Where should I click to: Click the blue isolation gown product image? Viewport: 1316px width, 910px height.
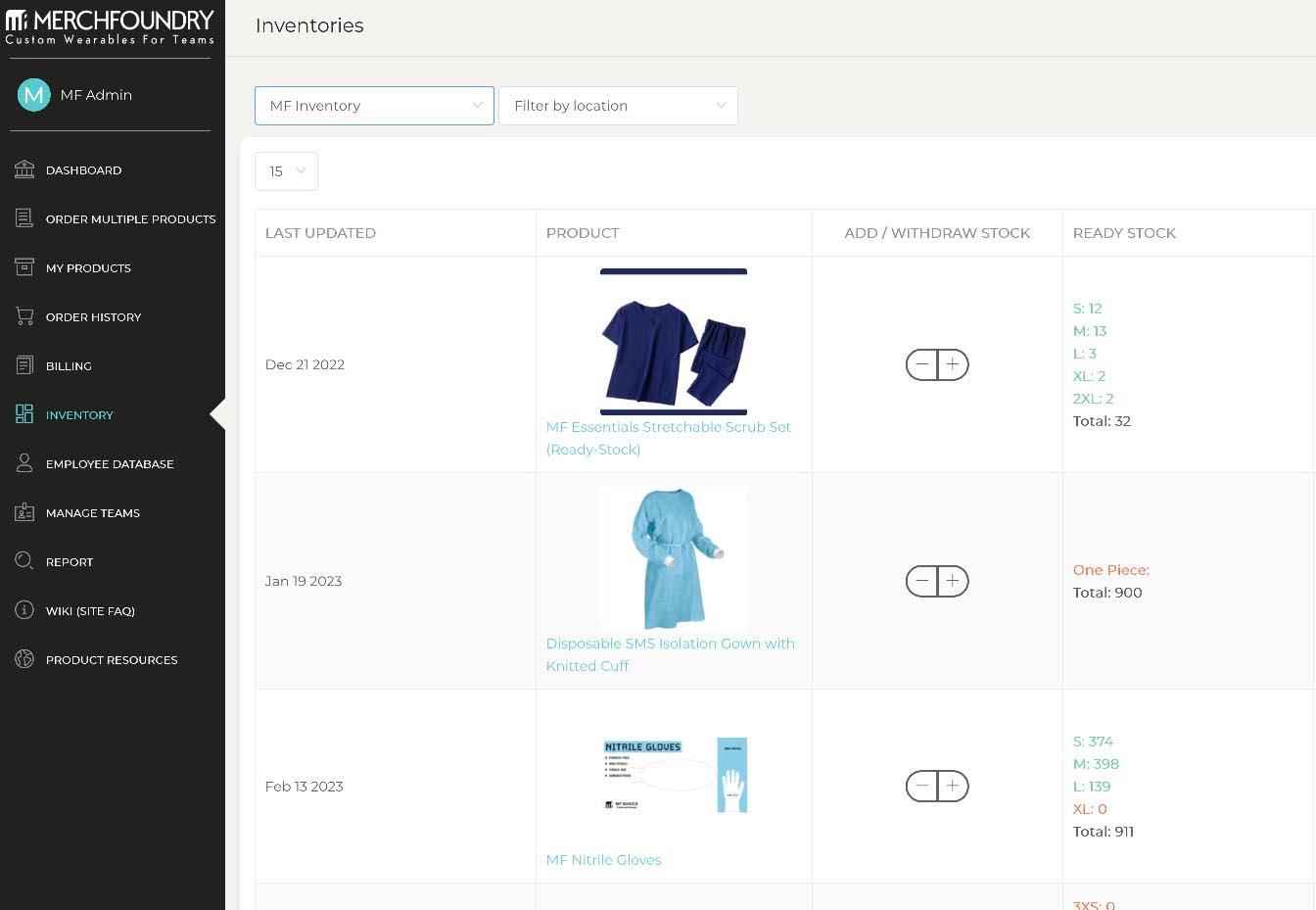(x=674, y=558)
